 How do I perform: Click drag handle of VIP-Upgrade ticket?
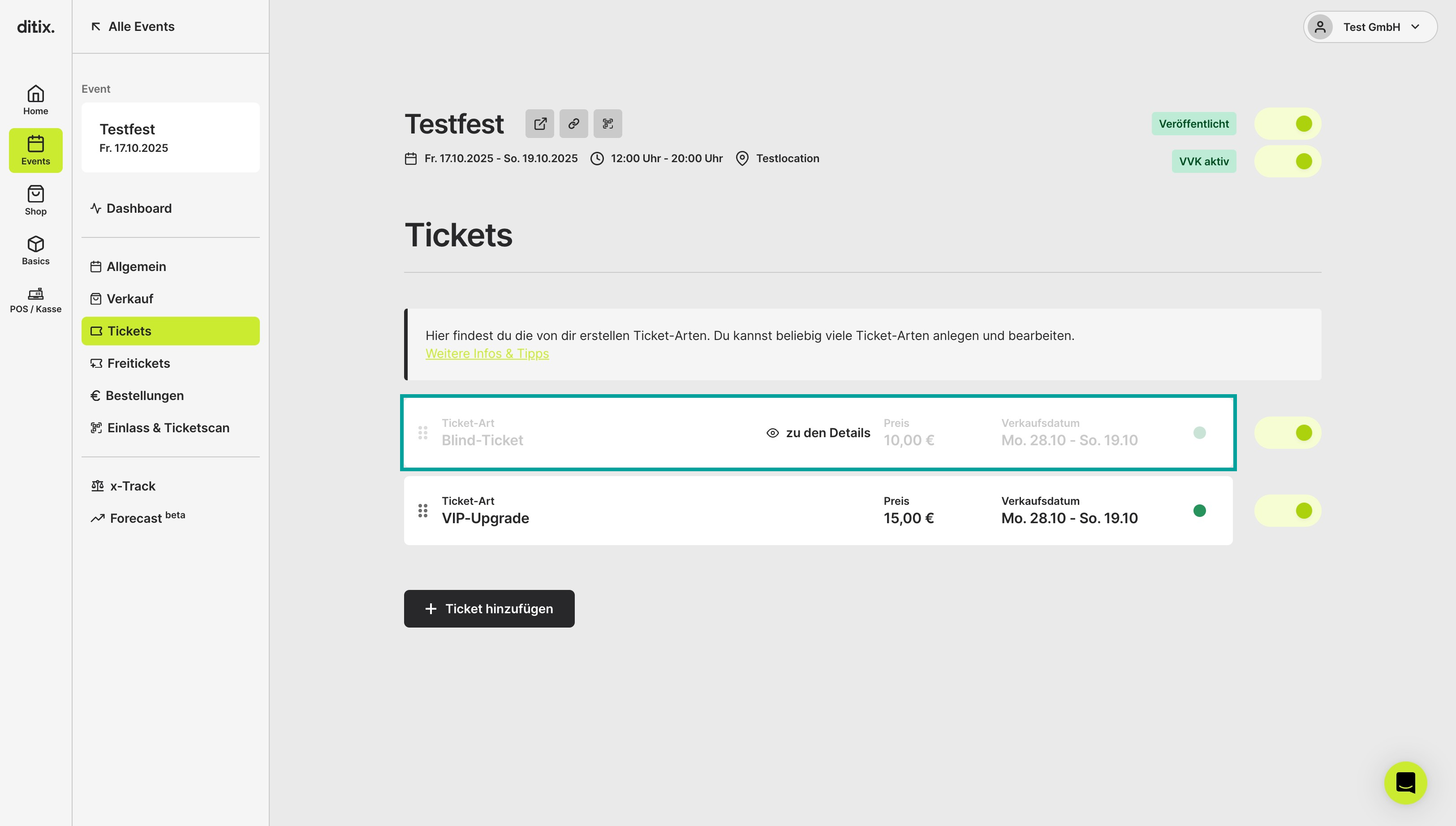coord(422,511)
